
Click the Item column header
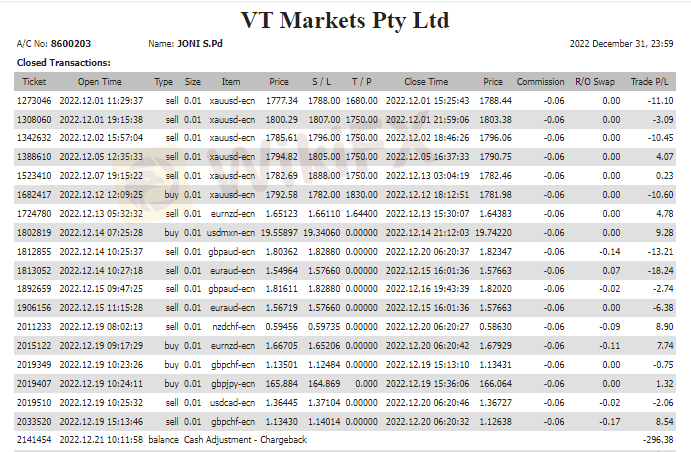231,82
